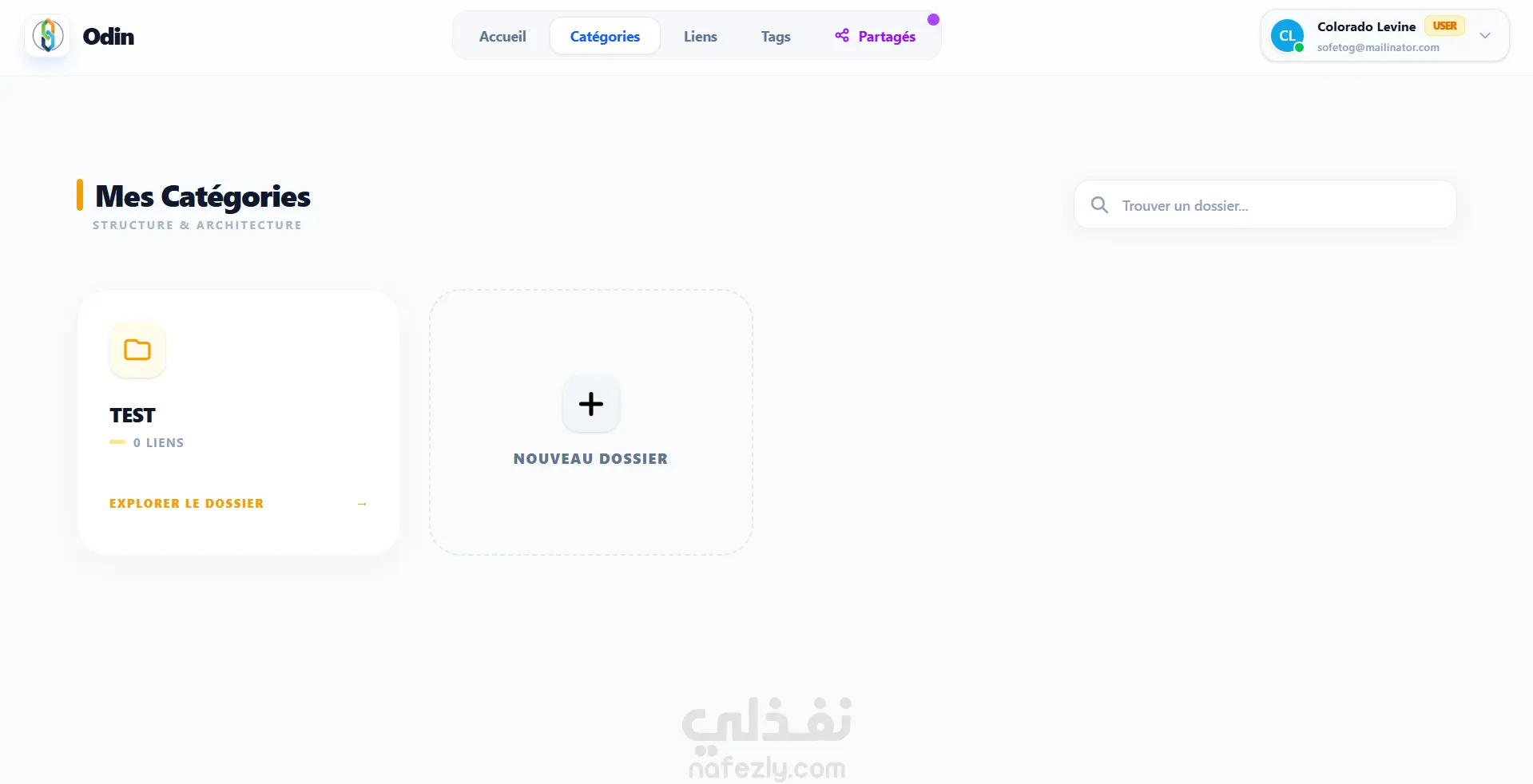Click the arrow on the TEST card
The width and height of the screenshot is (1533, 784).
362,504
